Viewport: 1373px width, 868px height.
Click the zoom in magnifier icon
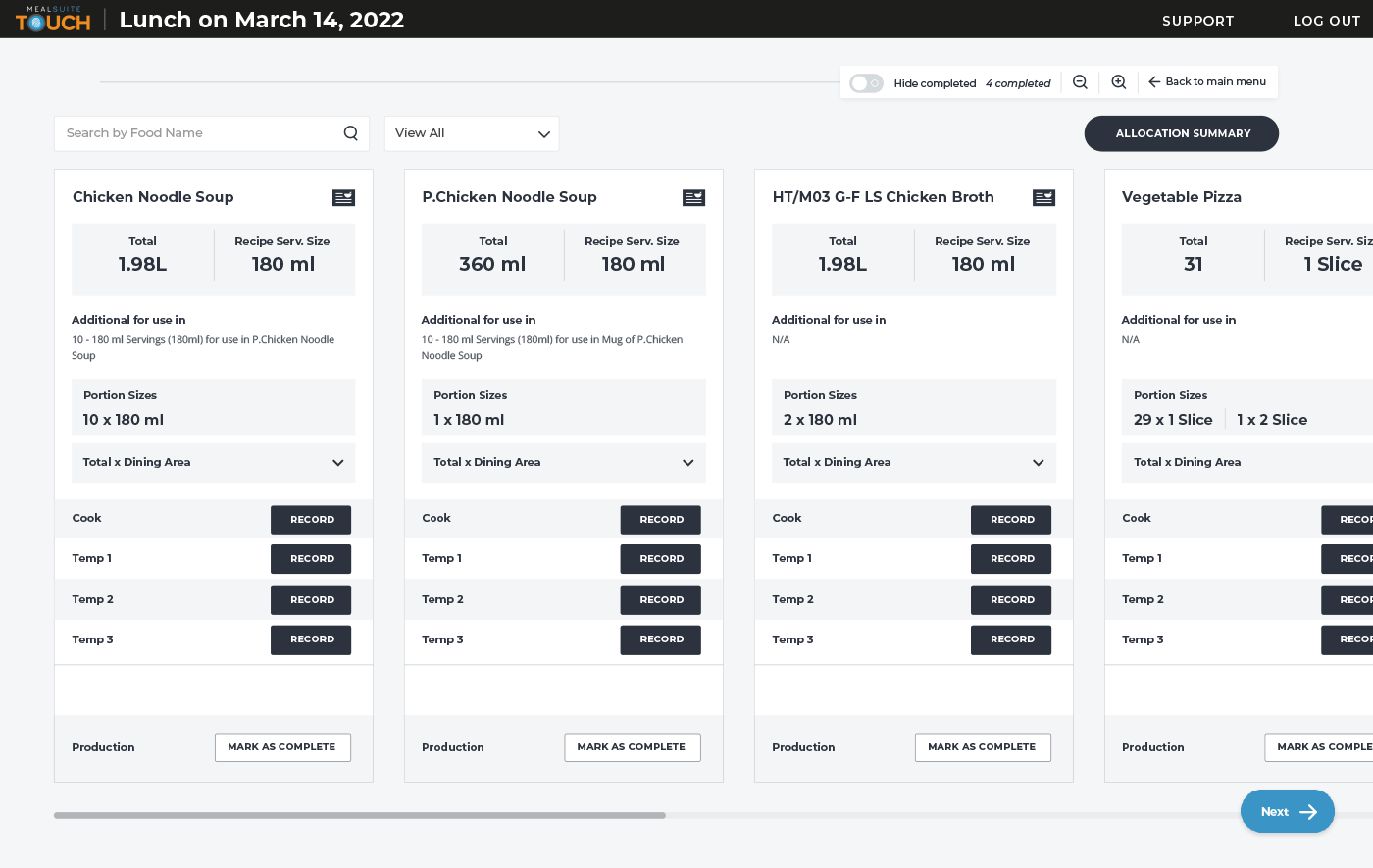tap(1119, 81)
